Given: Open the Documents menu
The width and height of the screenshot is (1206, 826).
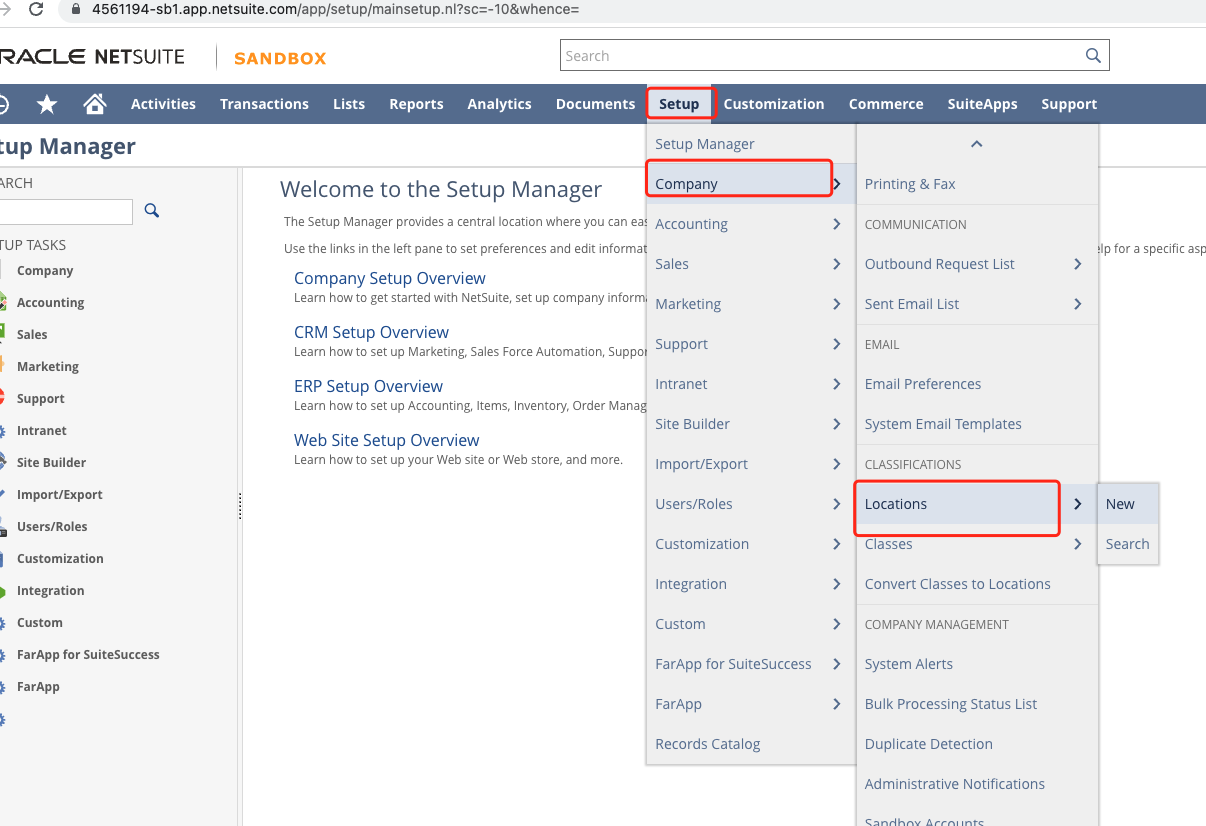Looking at the screenshot, I should tap(595, 104).
